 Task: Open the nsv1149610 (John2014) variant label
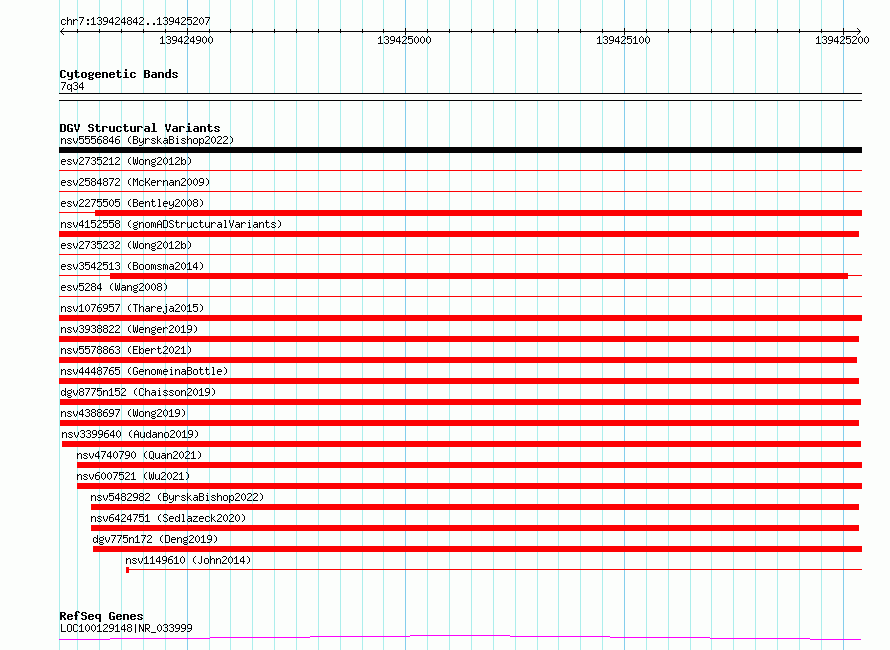pos(188,560)
